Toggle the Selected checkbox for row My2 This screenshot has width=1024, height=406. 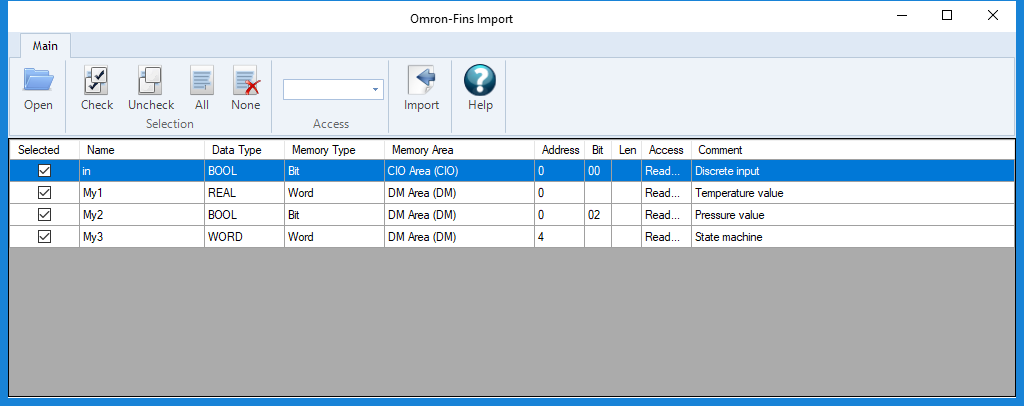point(44,215)
